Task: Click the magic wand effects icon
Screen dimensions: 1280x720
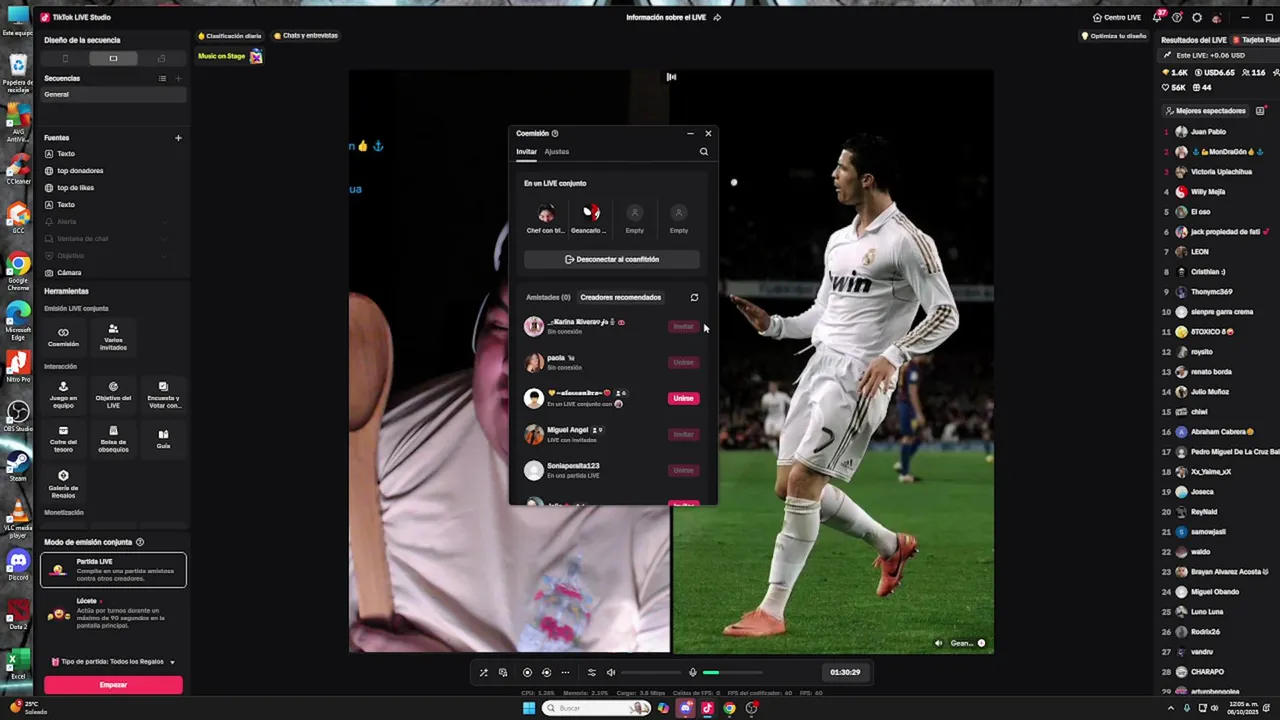Action: coord(483,672)
